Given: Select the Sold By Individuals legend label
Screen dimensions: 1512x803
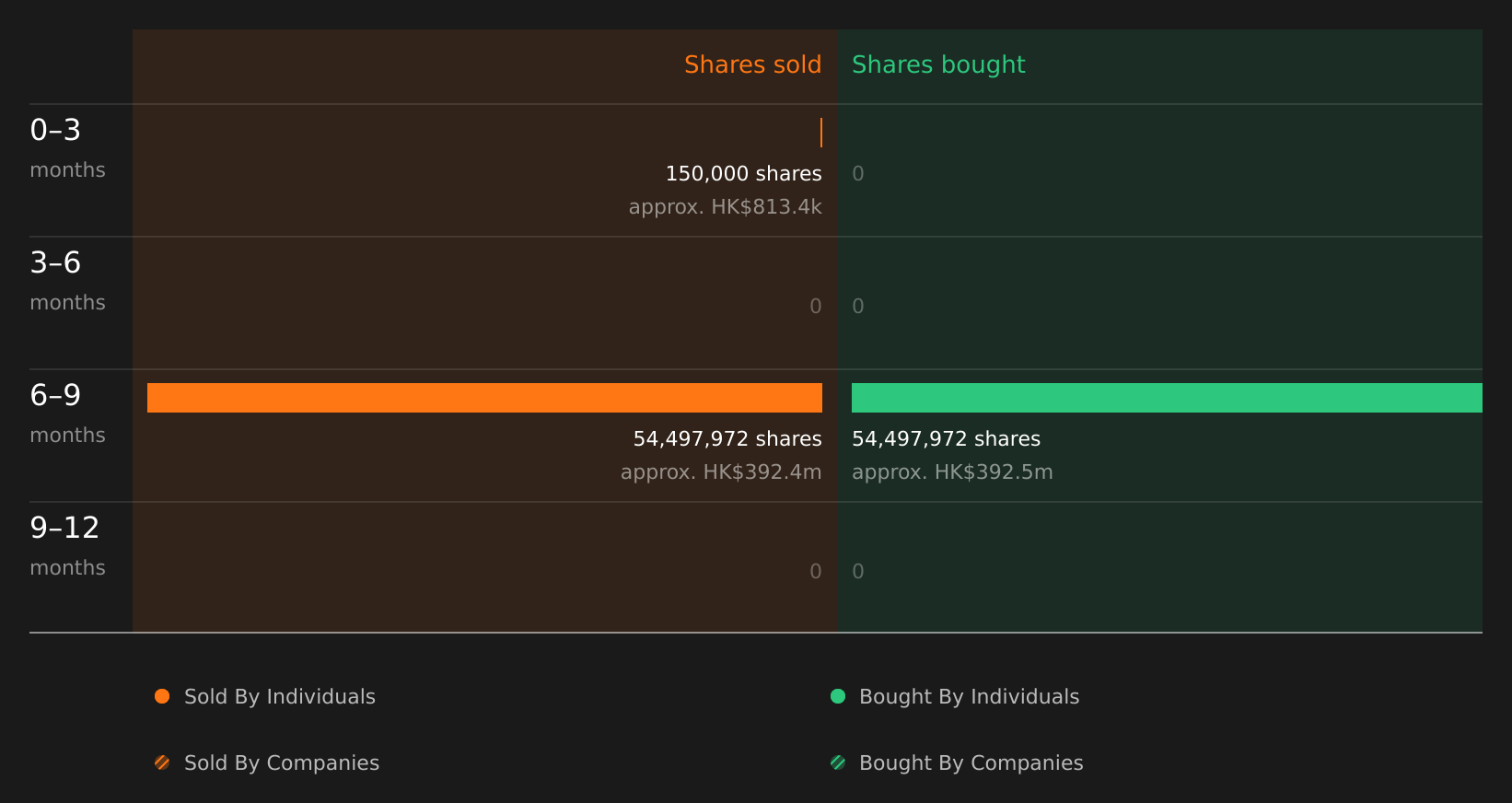Looking at the screenshot, I should [x=280, y=696].
